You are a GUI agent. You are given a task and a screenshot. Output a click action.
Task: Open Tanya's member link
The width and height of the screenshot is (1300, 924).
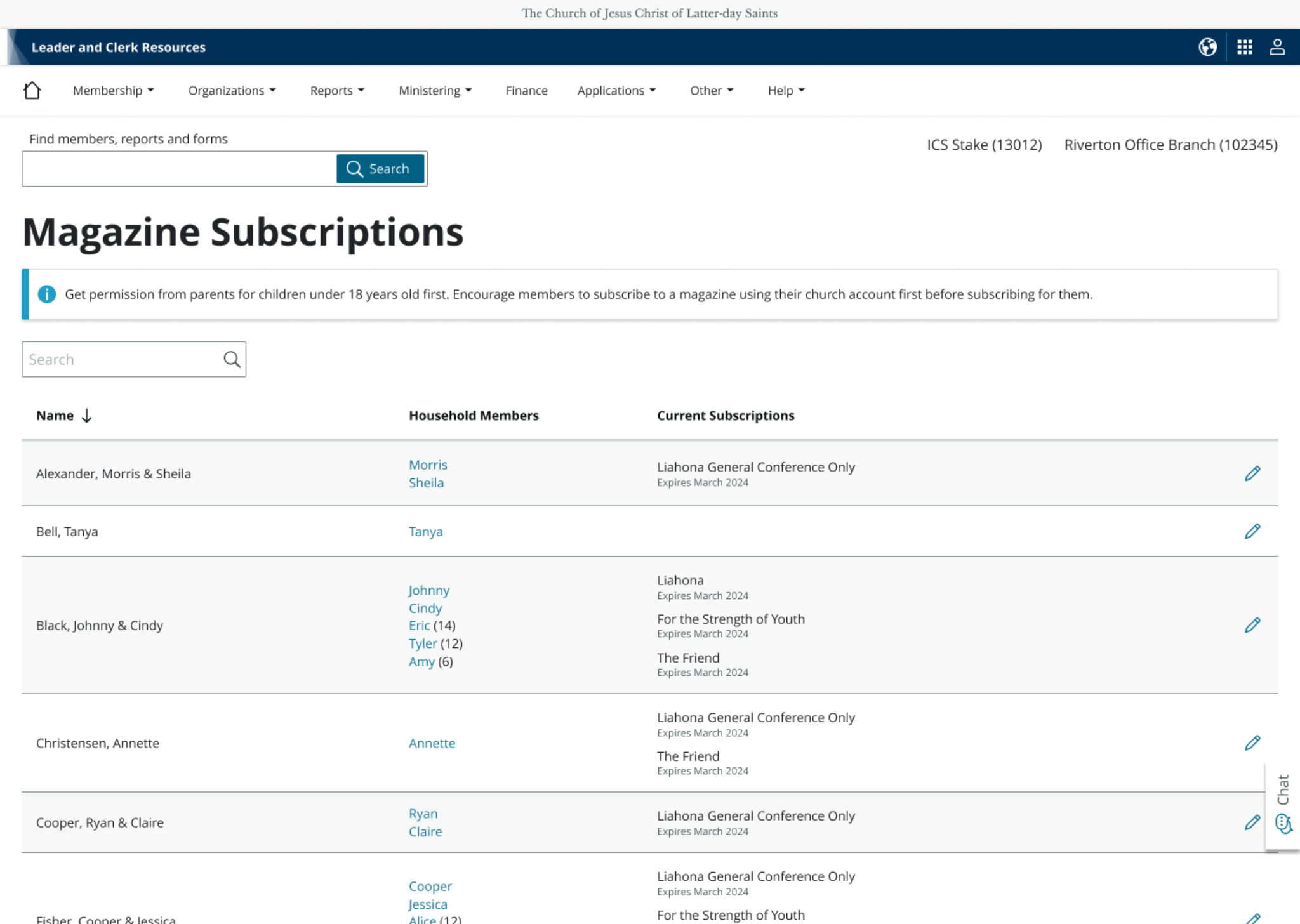425,532
